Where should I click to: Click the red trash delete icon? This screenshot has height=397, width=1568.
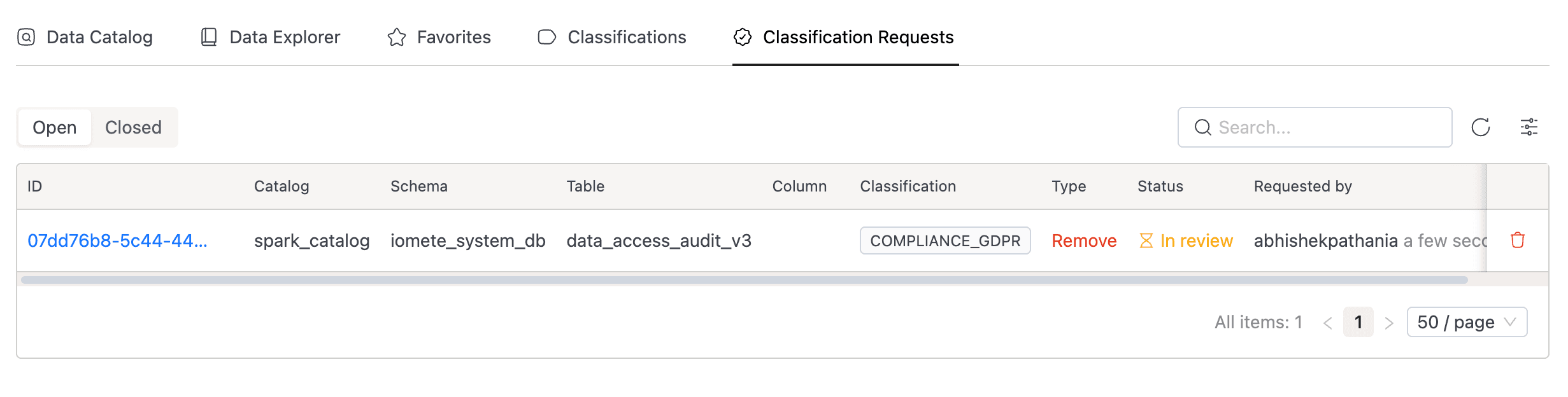click(x=1518, y=240)
